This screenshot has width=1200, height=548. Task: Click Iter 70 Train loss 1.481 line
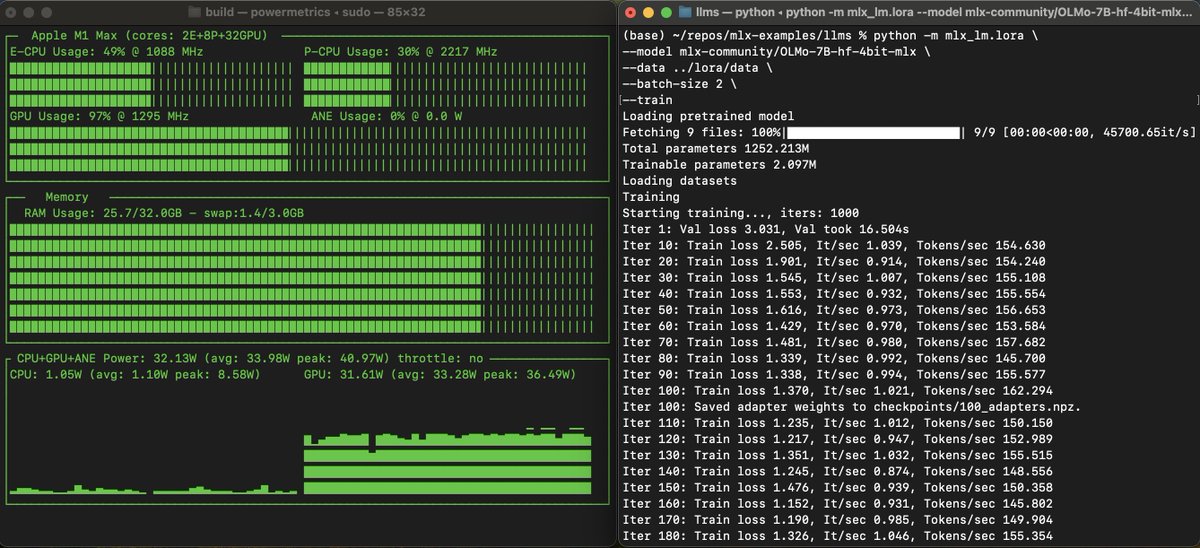click(x=834, y=343)
